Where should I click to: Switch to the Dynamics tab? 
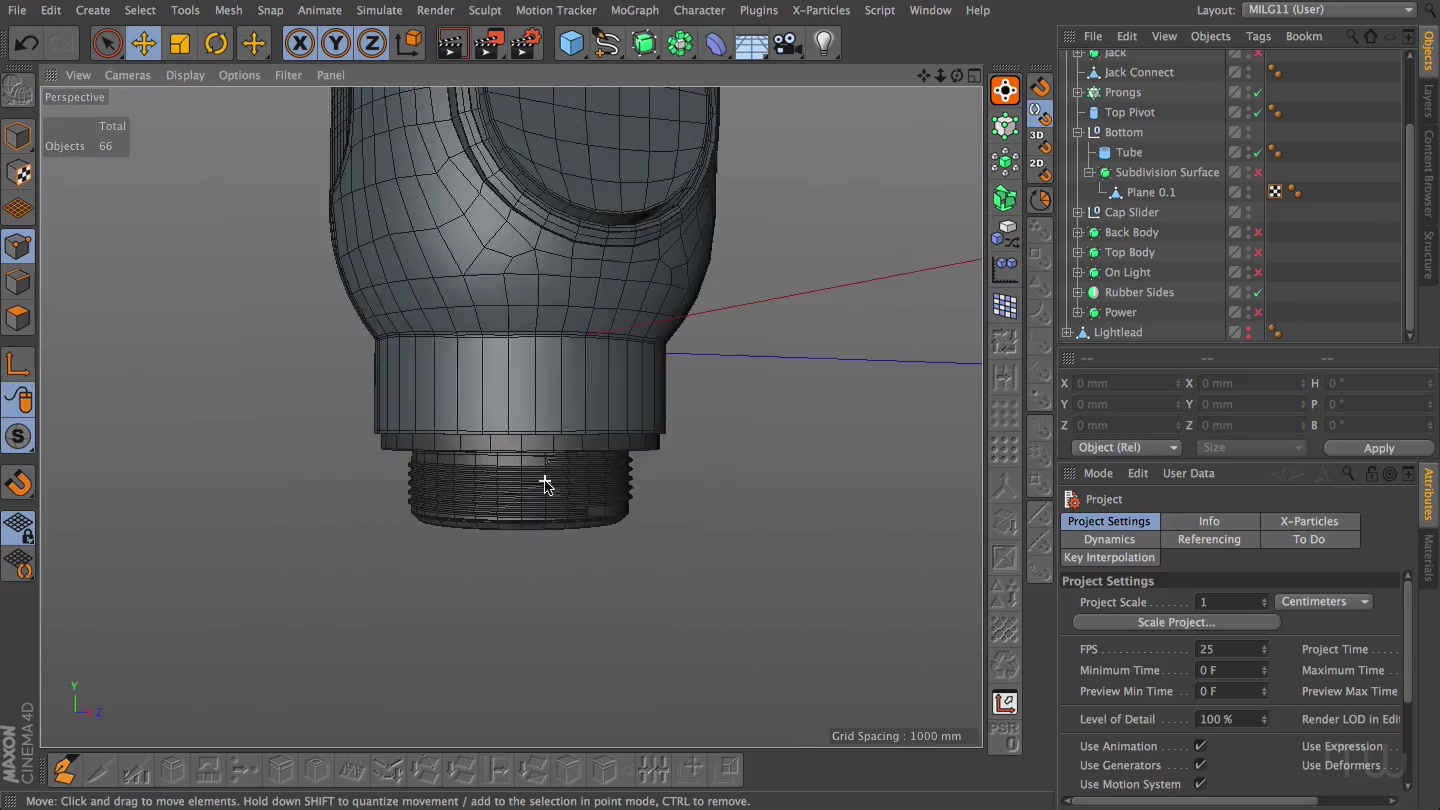[x=1109, y=539]
